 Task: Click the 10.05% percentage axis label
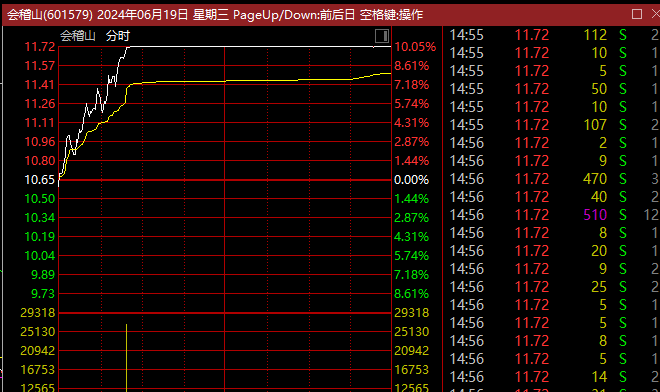pos(415,47)
